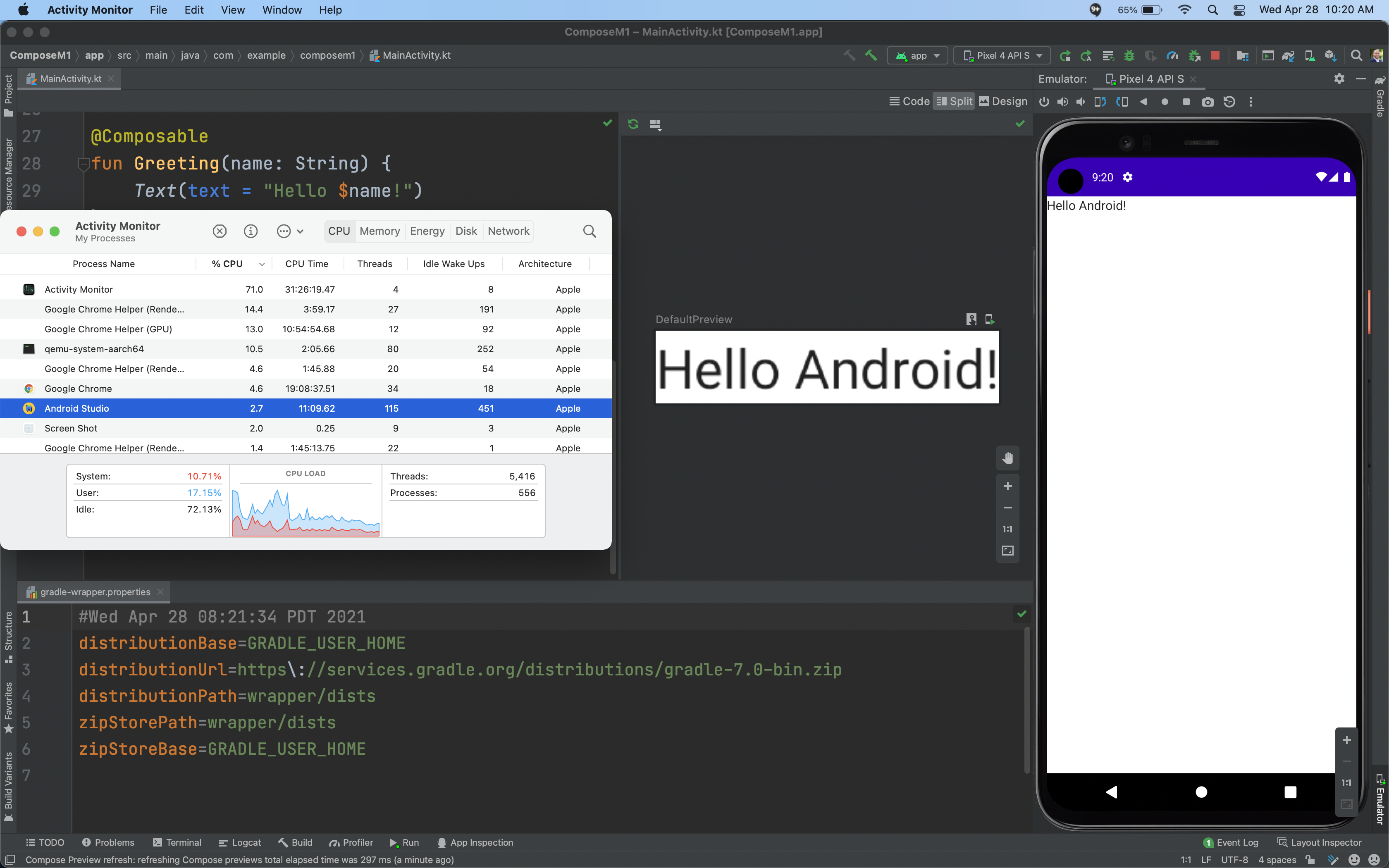Viewport: 1389px width, 868px height.
Task: Switch to the Memory tab in Activity Monitor
Action: tap(379, 231)
